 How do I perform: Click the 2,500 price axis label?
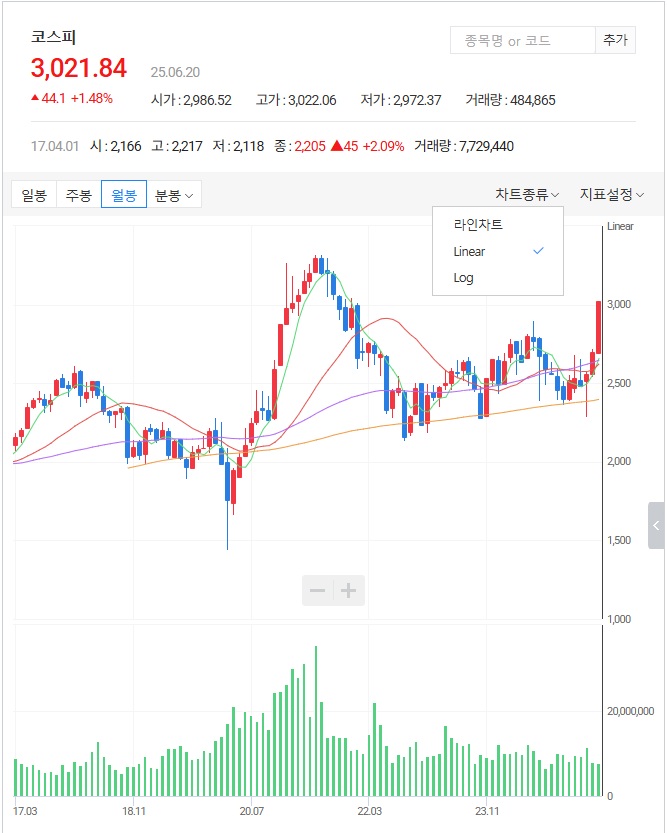[619, 383]
